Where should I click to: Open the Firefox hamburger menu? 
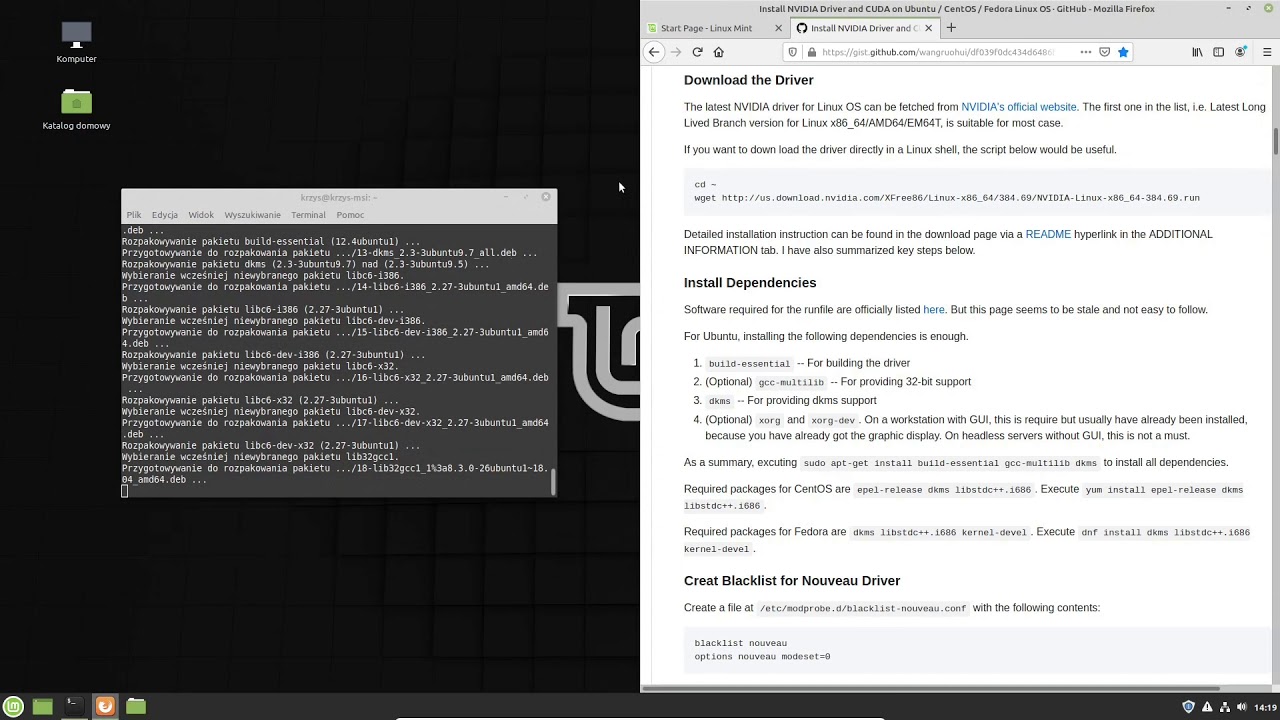(x=1266, y=52)
